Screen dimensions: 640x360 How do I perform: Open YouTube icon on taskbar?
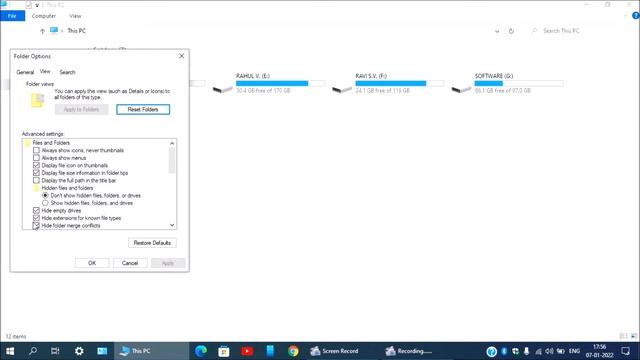click(x=247, y=351)
